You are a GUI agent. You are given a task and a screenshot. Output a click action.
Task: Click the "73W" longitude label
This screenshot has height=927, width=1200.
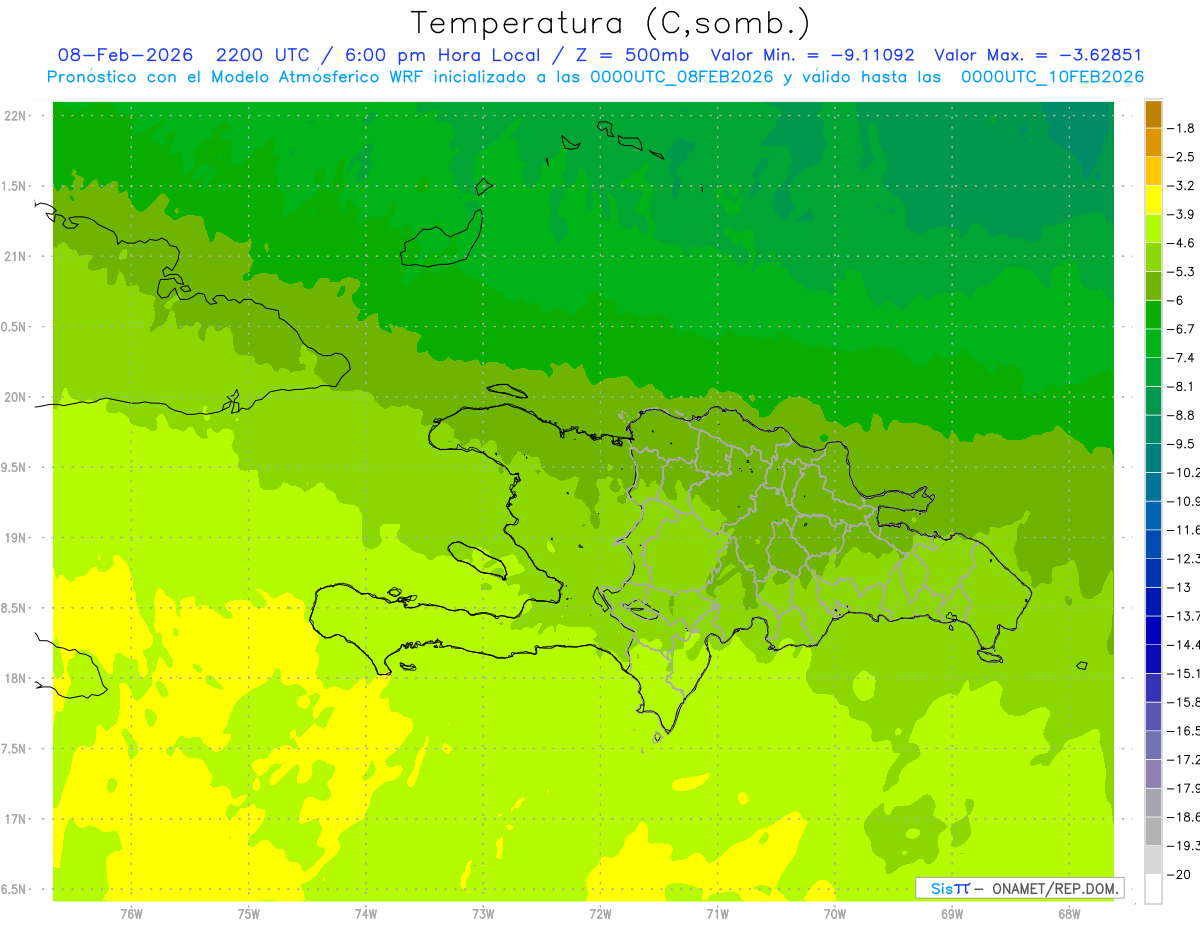click(483, 913)
